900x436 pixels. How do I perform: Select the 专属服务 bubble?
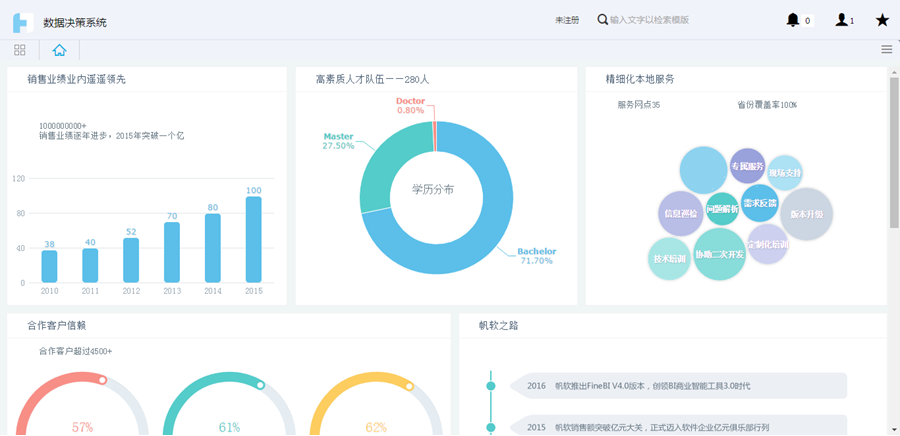click(747, 166)
